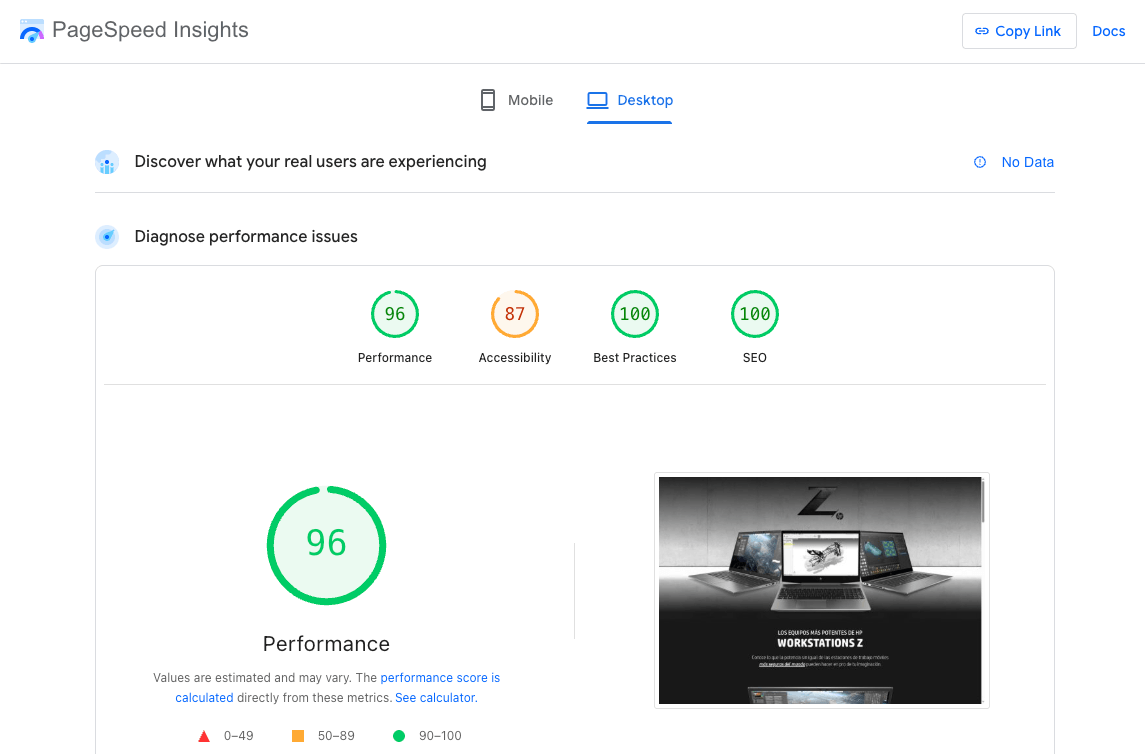Image resolution: width=1145 pixels, height=754 pixels.
Task: Click the diagnose performance issues section icon
Action: coord(106,237)
